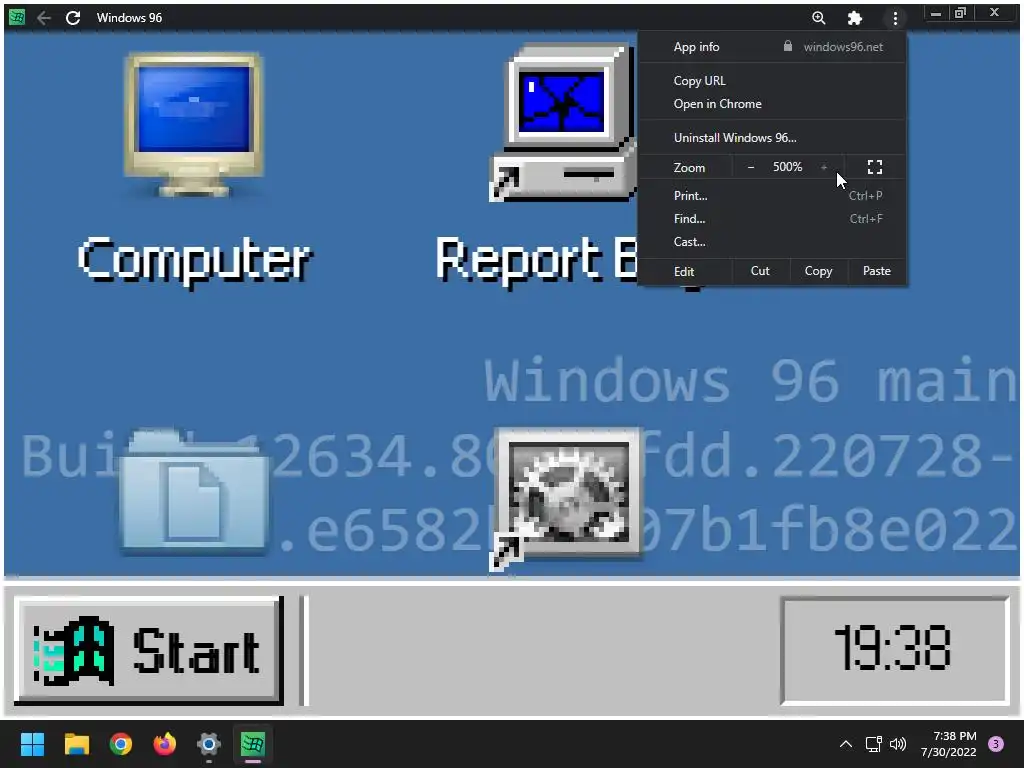Click the Windows 96 app icon in title bar
Screen dimensions: 1024x768
pos(17,17)
